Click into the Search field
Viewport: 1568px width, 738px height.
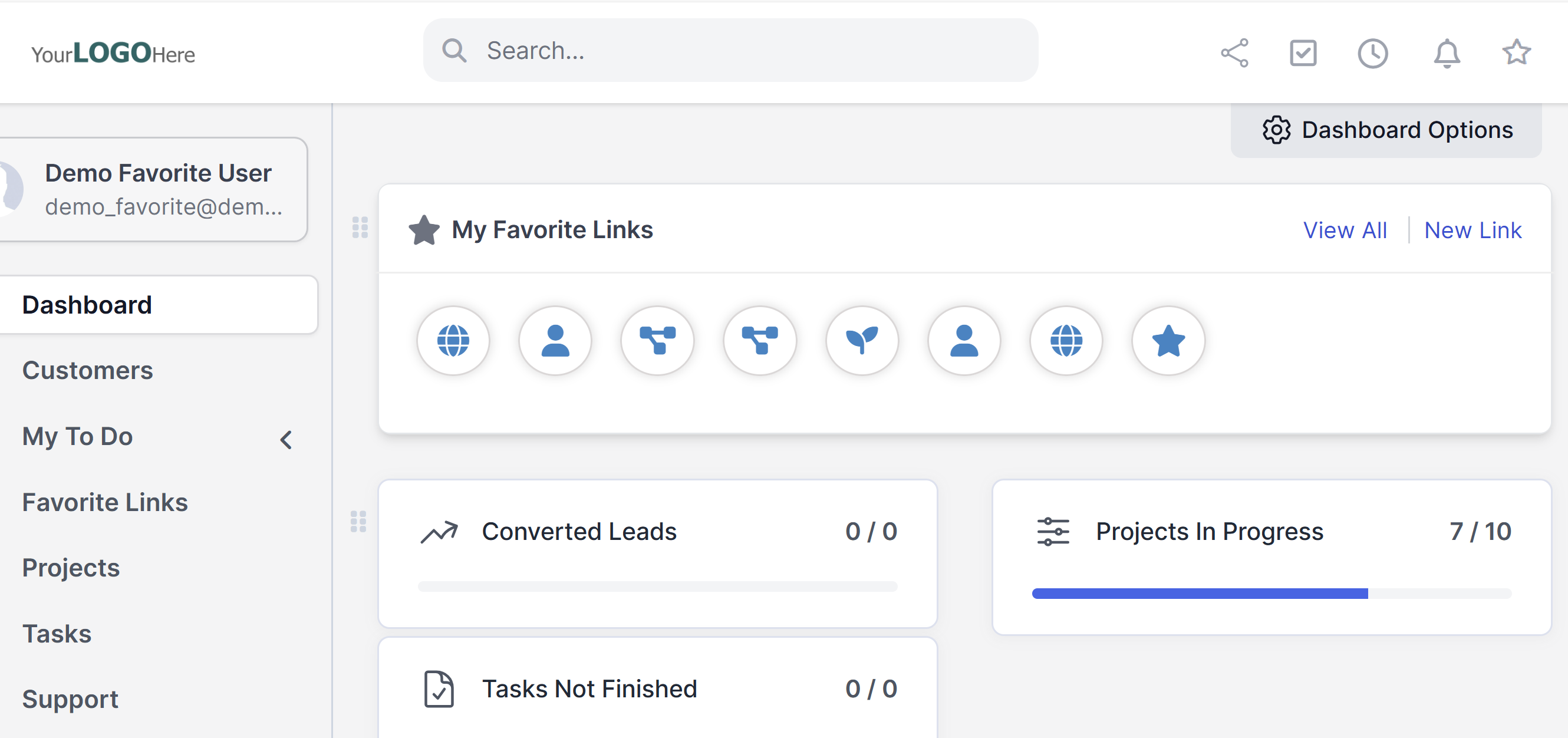point(730,51)
